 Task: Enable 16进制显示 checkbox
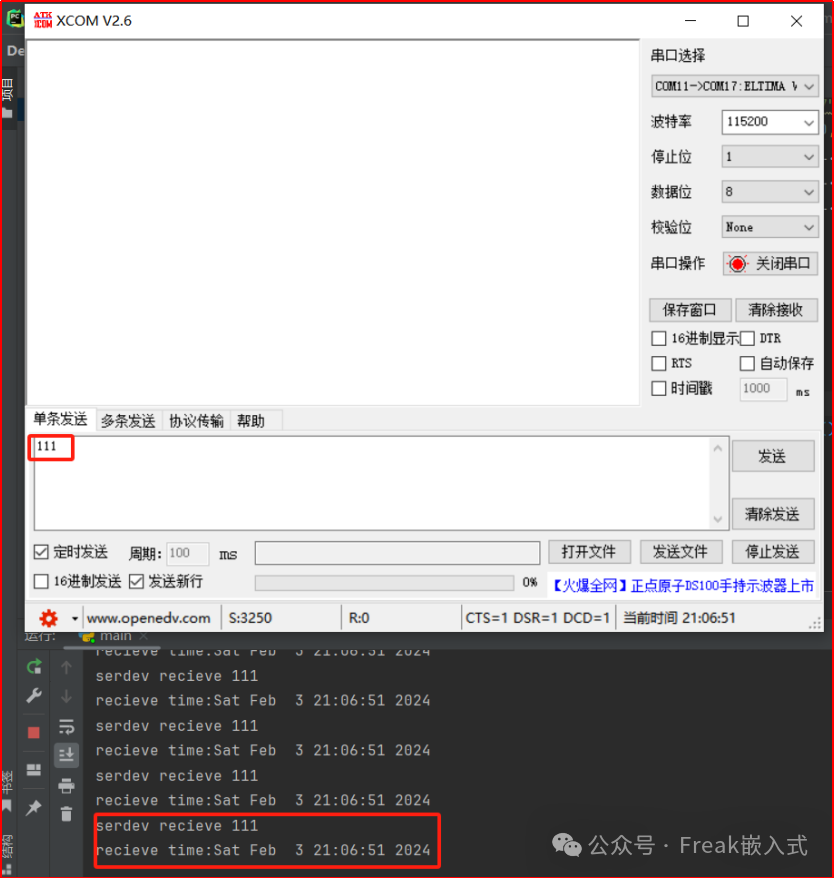coord(658,339)
